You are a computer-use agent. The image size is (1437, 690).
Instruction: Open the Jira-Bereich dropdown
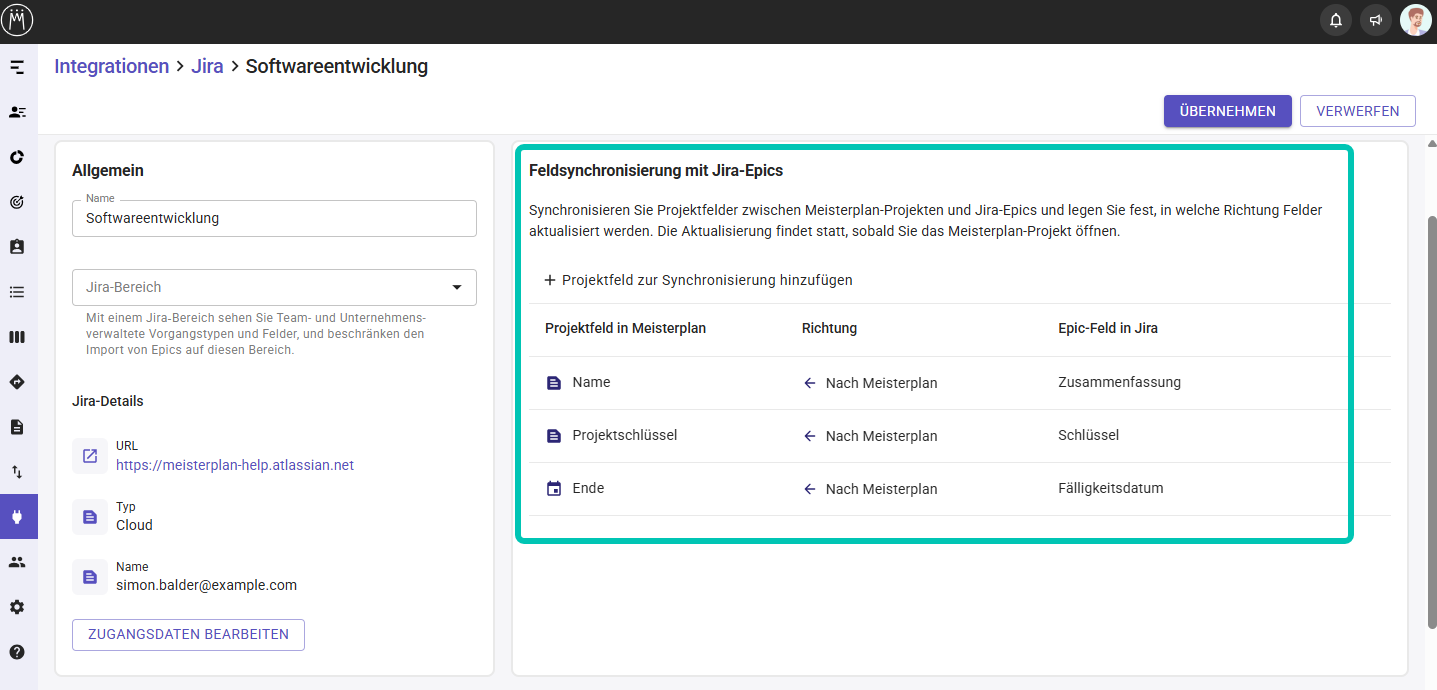point(274,287)
